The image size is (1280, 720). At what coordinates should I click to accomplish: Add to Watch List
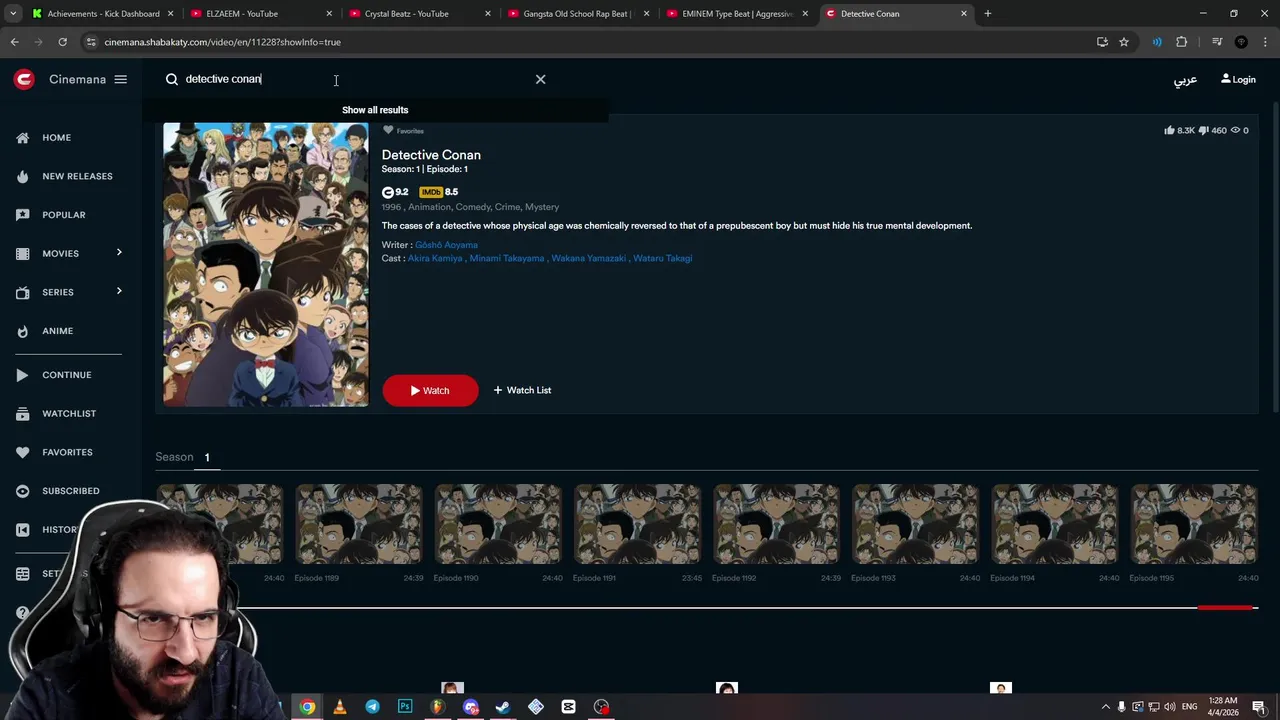(522, 390)
